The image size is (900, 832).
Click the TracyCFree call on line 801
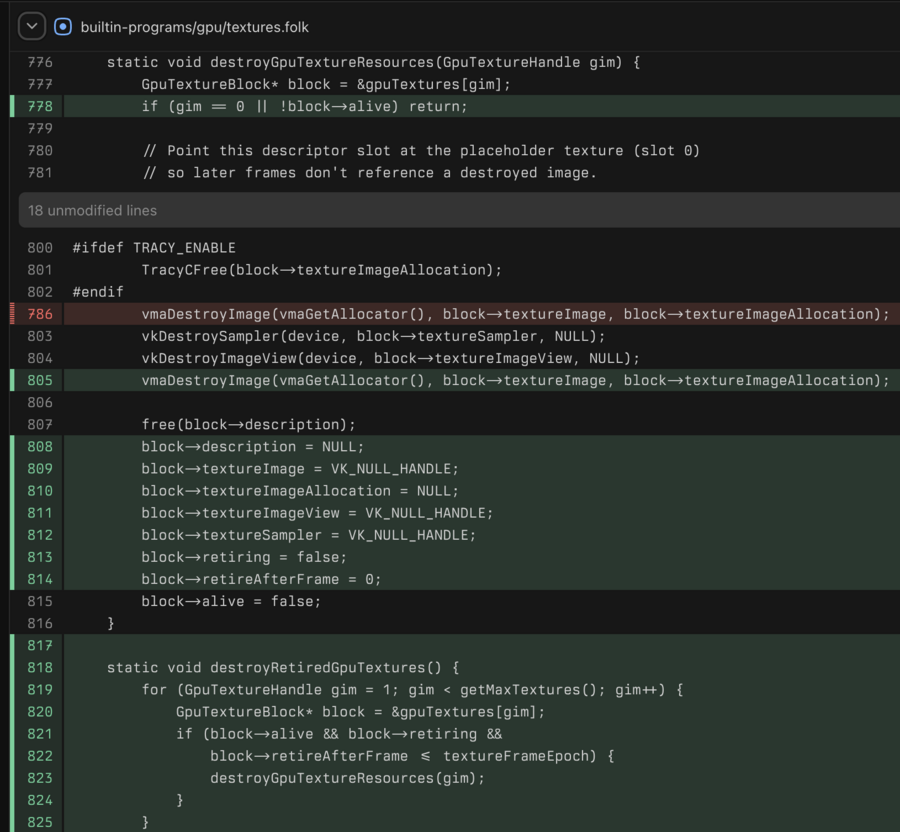coord(321,270)
